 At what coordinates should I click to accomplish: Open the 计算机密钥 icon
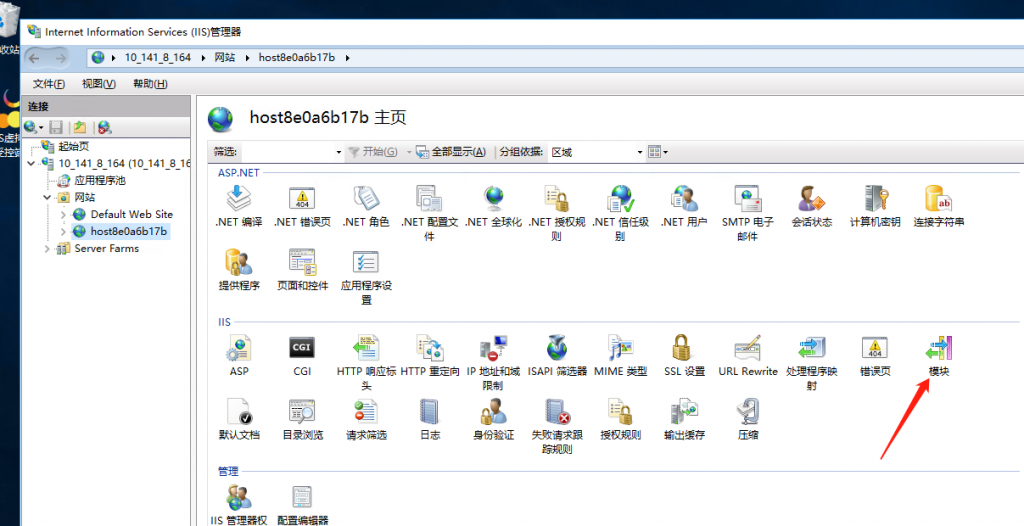[x=875, y=206]
